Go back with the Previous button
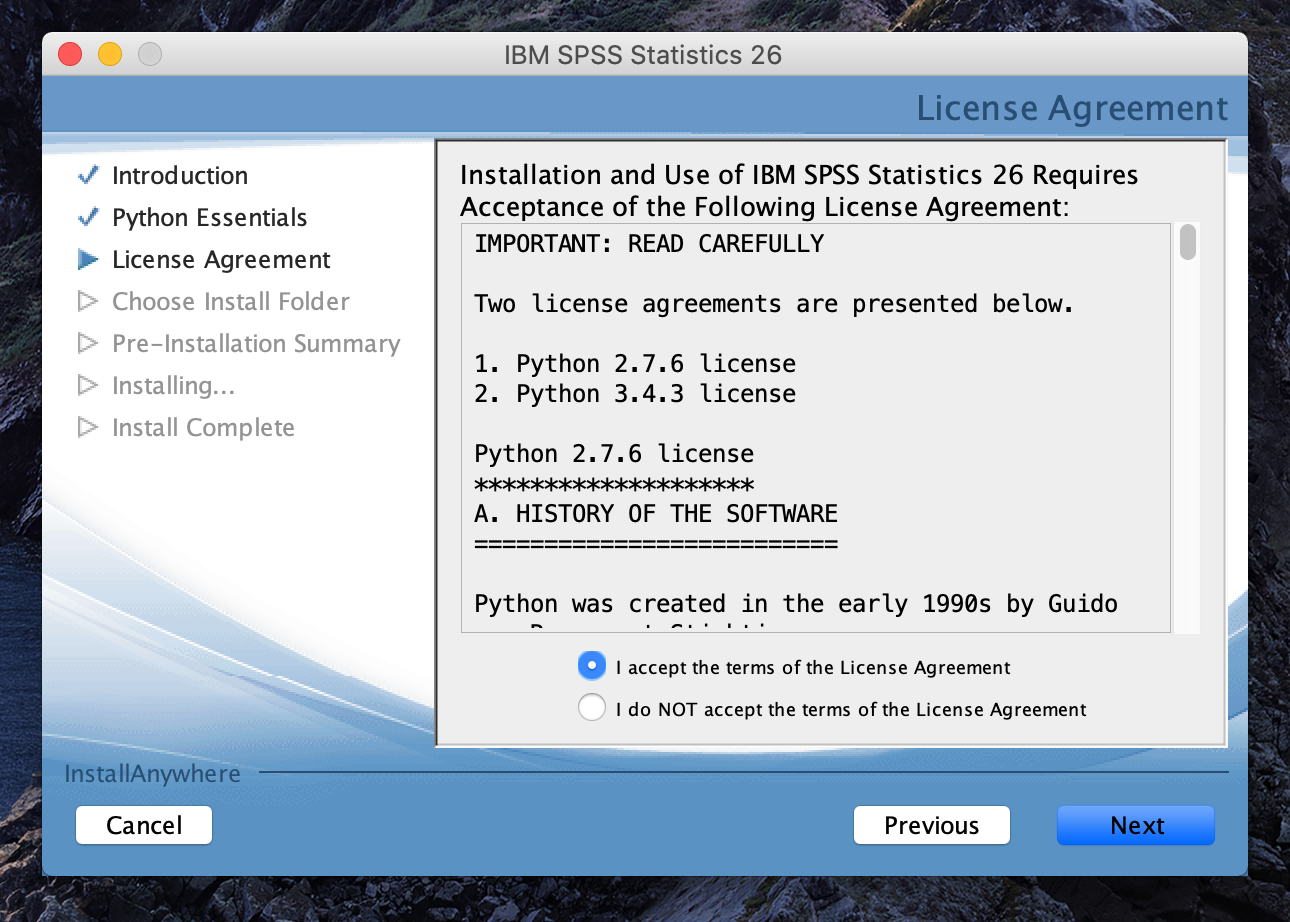The width and height of the screenshot is (1290, 922). point(931,825)
